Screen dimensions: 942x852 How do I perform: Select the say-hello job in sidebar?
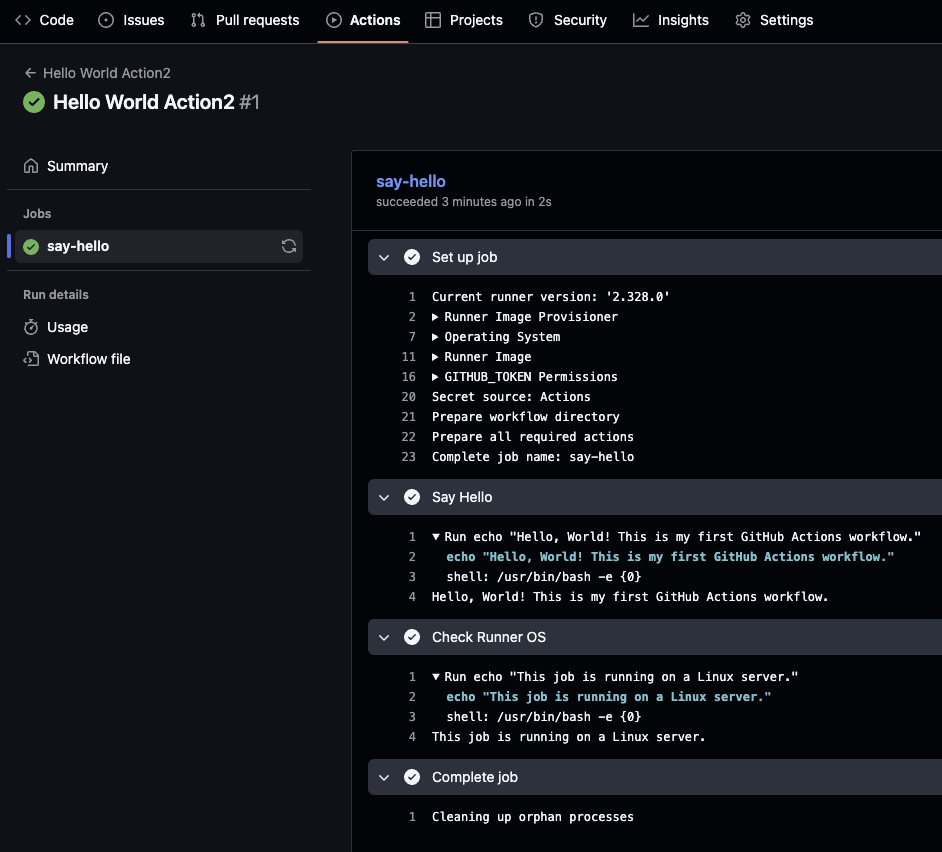click(x=159, y=246)
